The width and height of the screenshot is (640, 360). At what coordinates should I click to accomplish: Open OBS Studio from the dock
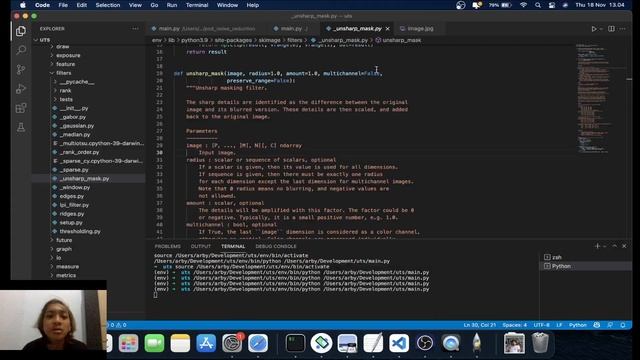pos(425,343)
